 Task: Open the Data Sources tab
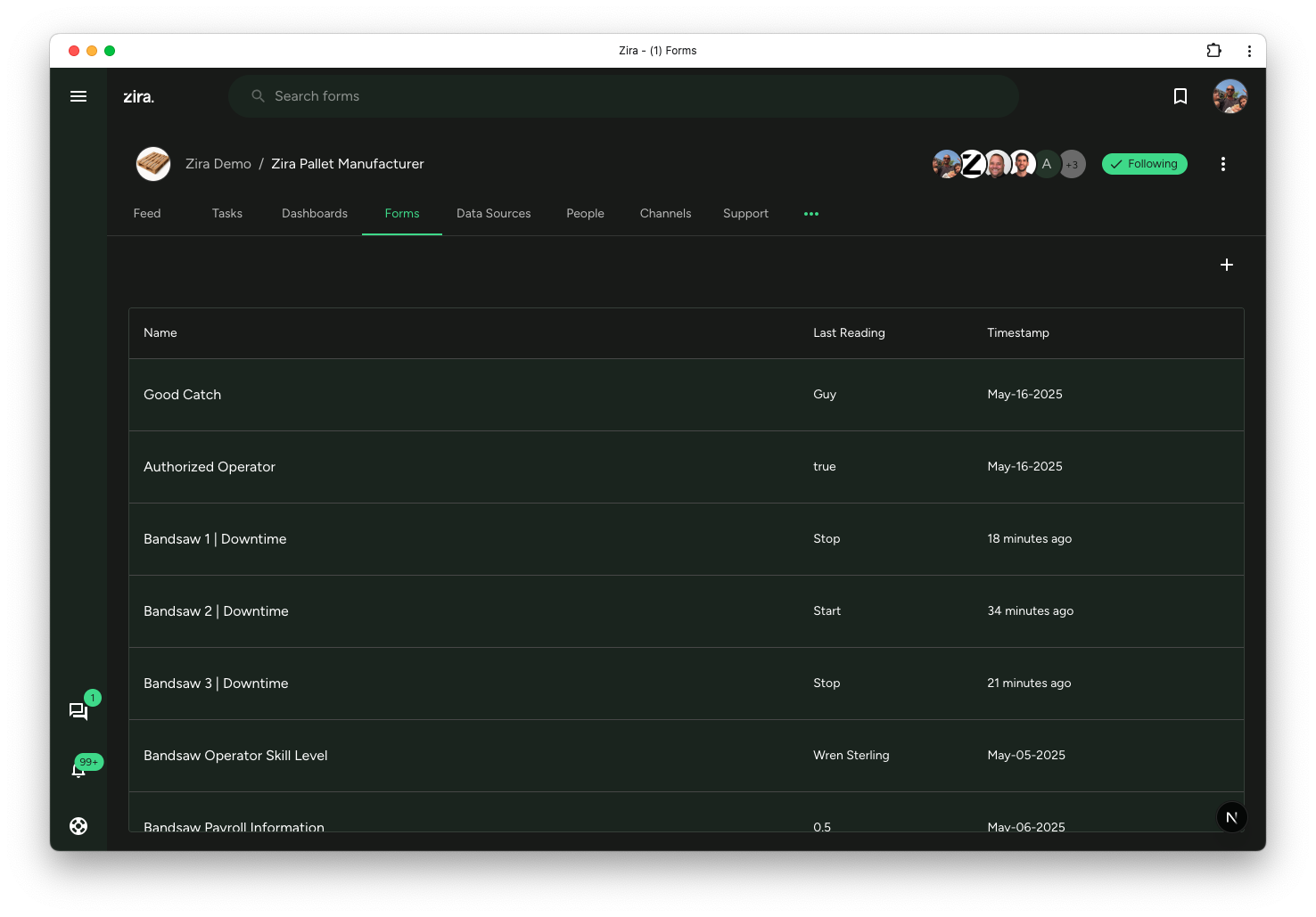(493, 214)
